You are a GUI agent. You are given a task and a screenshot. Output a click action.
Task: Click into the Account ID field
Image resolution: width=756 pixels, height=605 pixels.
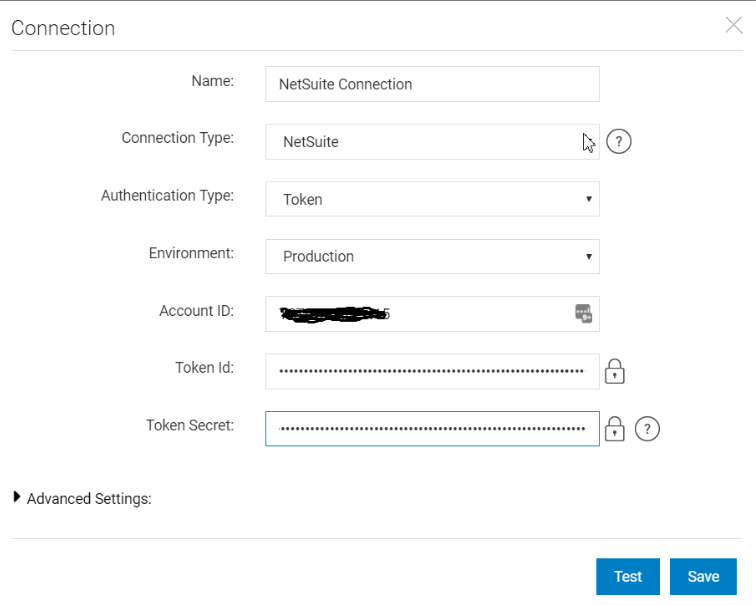432,314
